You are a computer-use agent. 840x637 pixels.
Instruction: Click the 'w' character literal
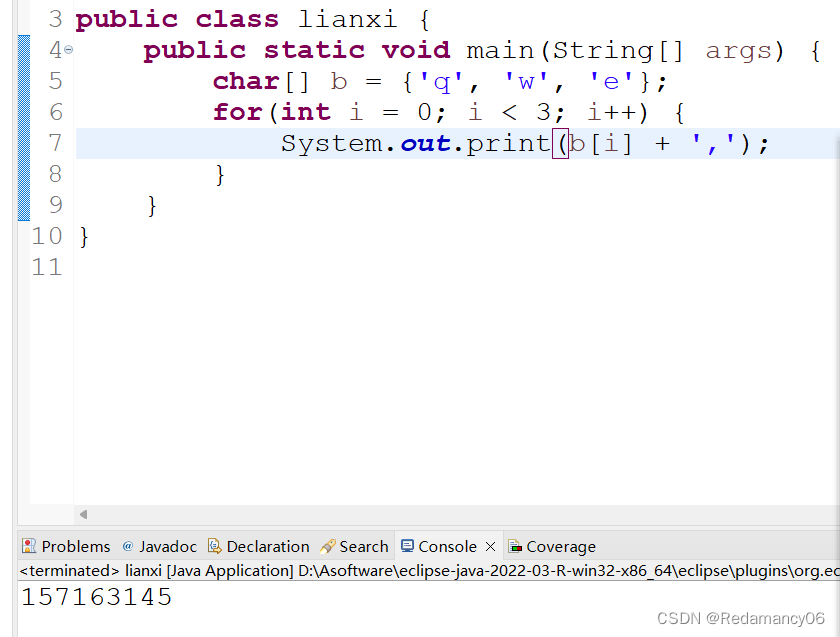pos(526,81)
